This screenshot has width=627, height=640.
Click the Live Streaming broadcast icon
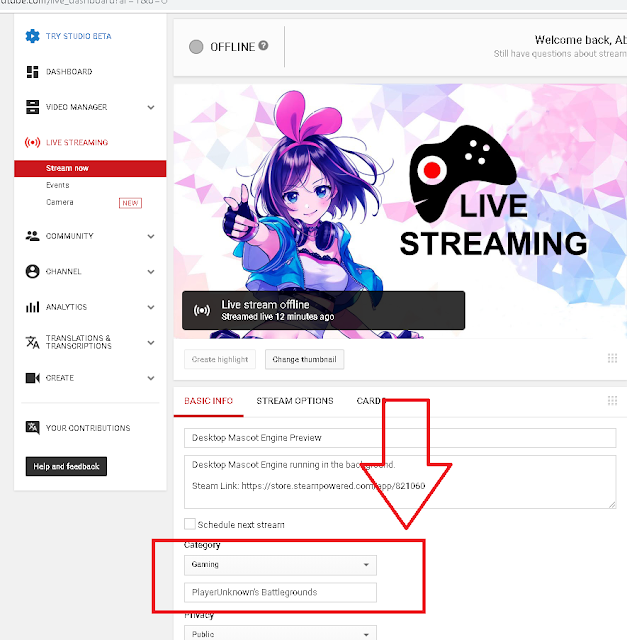point(32,142)
